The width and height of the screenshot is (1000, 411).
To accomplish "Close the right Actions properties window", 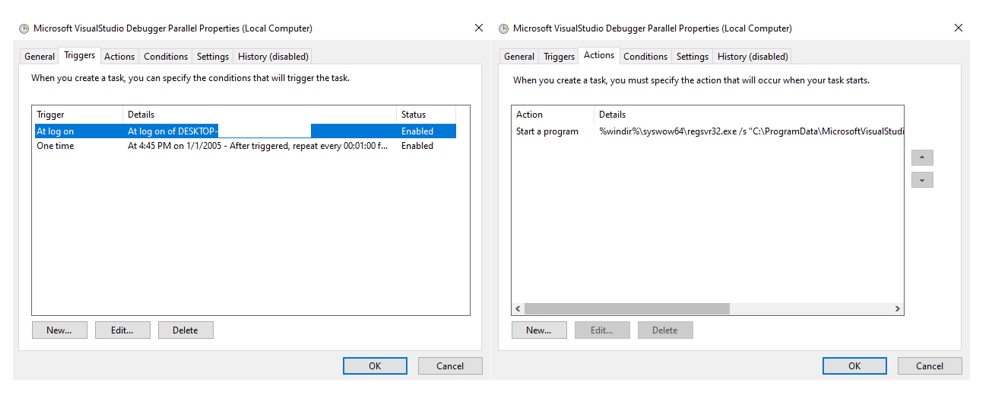I will (958, 28).
